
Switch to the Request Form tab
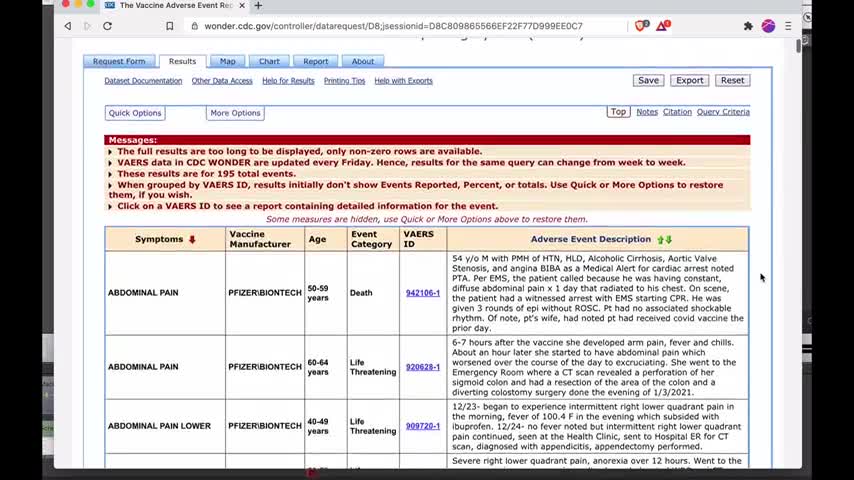tap(119, 61)
